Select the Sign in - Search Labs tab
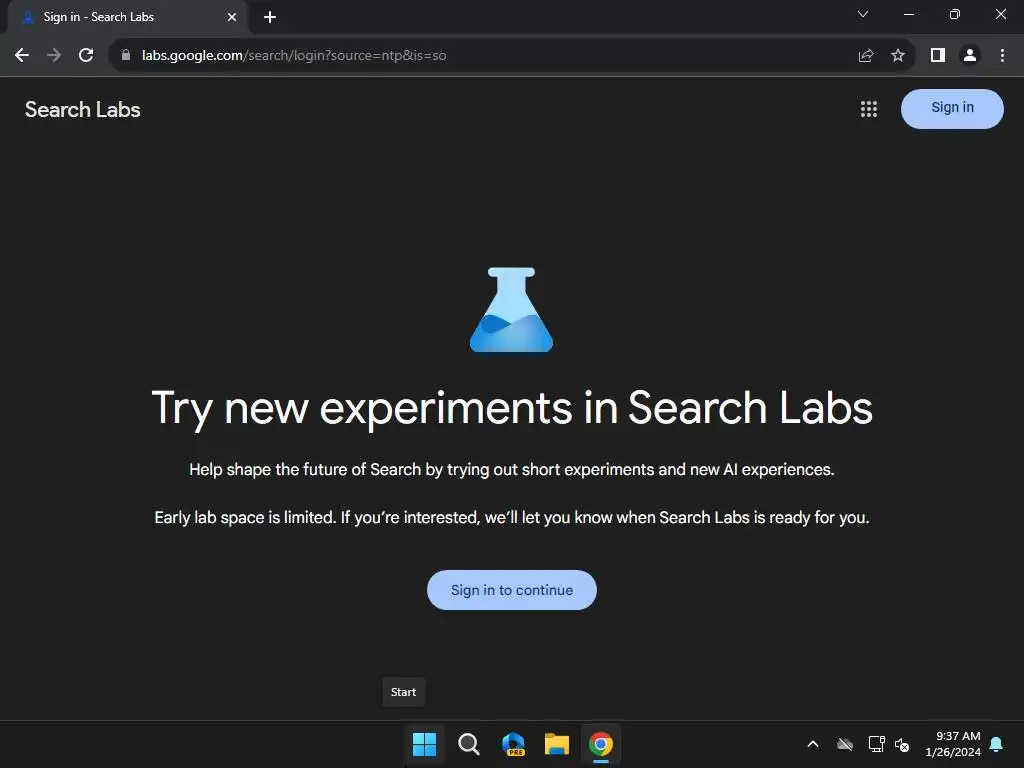Screen dimensions: 1024x768 127,17
